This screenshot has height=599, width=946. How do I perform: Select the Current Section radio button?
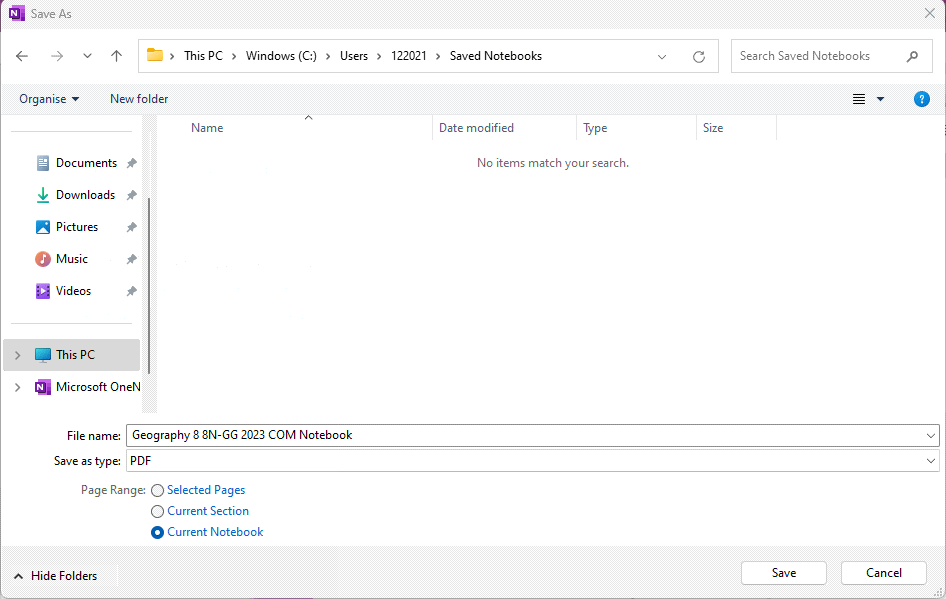(x=157, y=512)
